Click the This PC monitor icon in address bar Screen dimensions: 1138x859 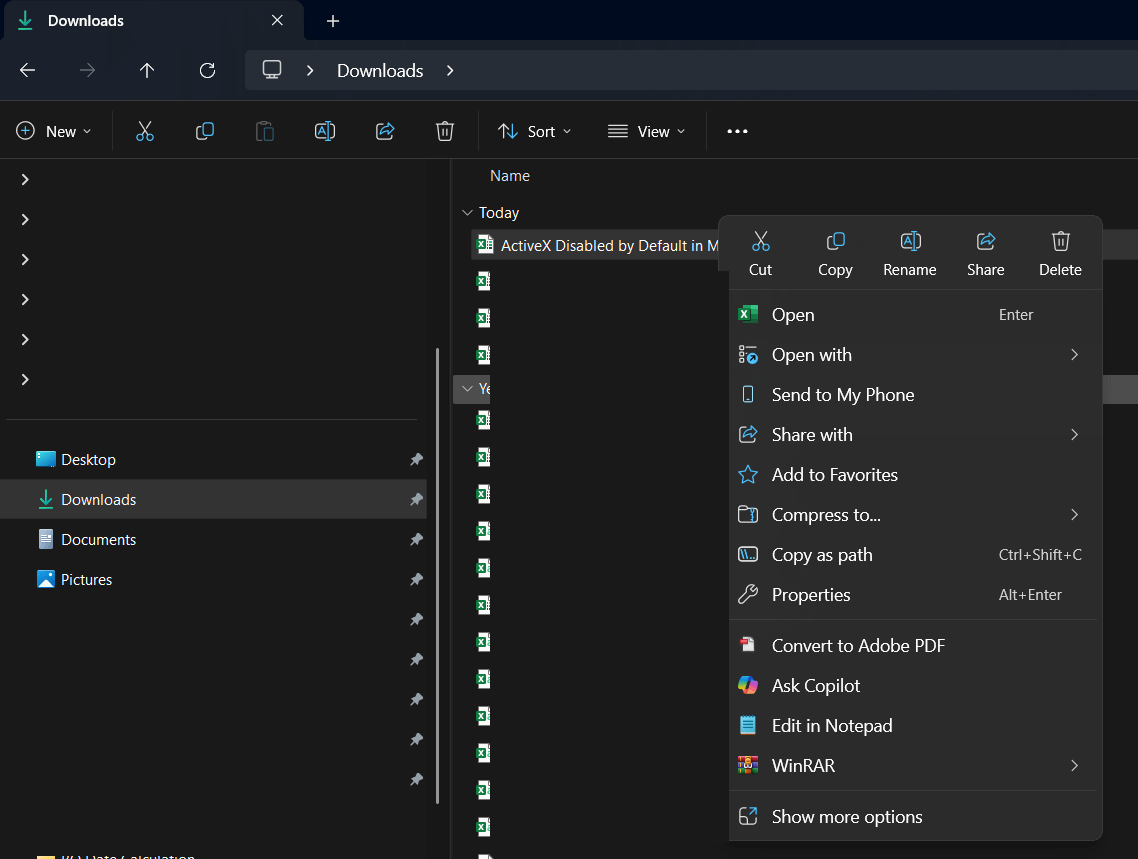pyautogui.click(x=272, y=70)
